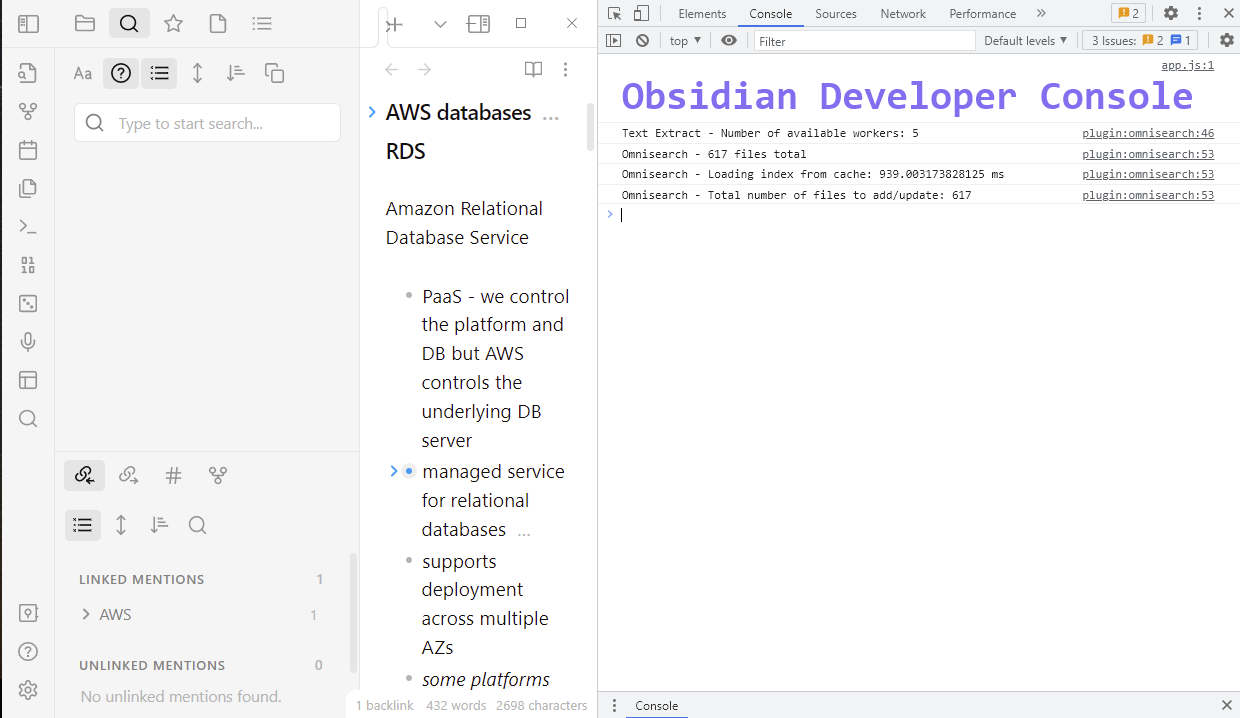Toggle the right sidebar in Obsidian

click(478, 24)
